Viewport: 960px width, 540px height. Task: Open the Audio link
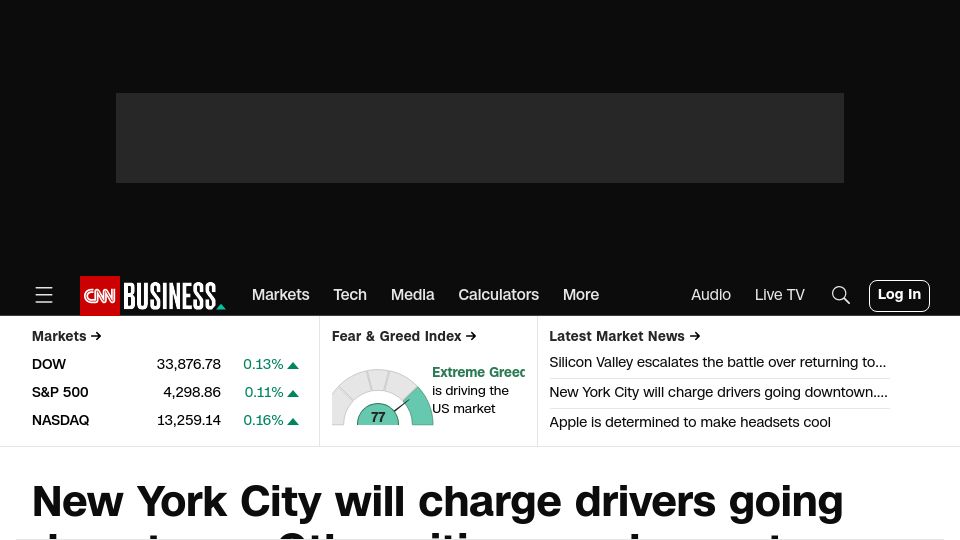[x=711, y=294]
